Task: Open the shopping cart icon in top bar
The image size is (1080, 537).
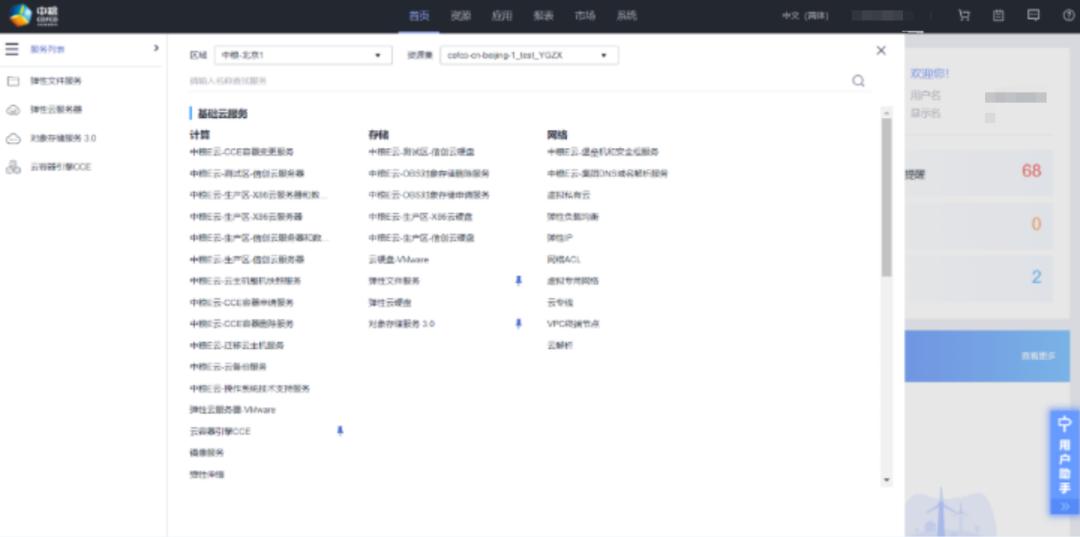Action: click(964, 15)
